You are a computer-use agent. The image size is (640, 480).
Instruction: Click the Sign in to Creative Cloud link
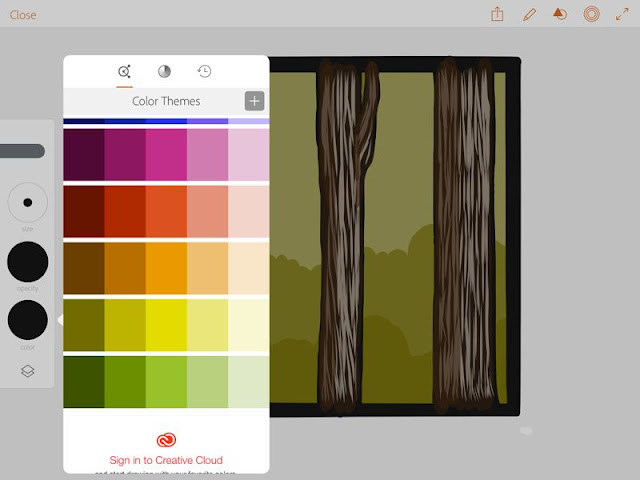[x=166, y=460]
